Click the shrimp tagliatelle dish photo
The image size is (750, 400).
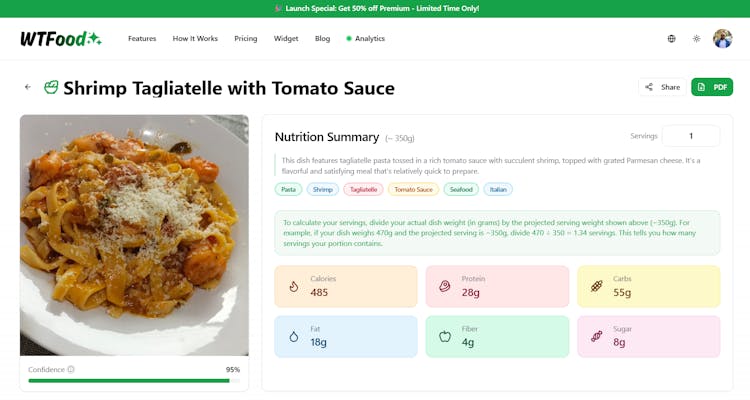[134, 235]
